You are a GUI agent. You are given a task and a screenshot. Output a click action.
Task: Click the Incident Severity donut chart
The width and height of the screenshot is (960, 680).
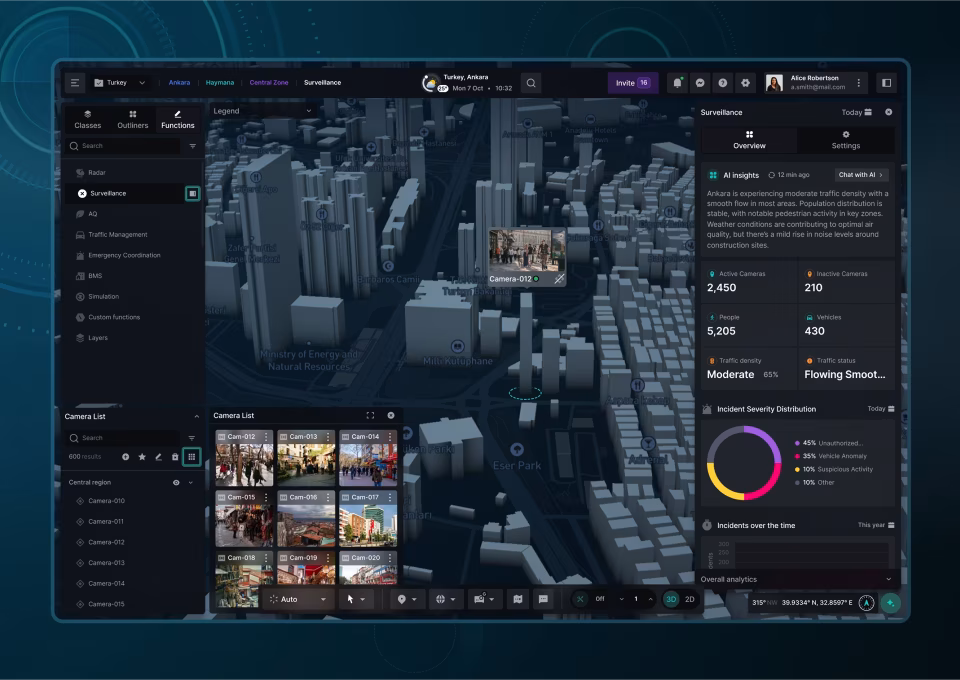744,463
